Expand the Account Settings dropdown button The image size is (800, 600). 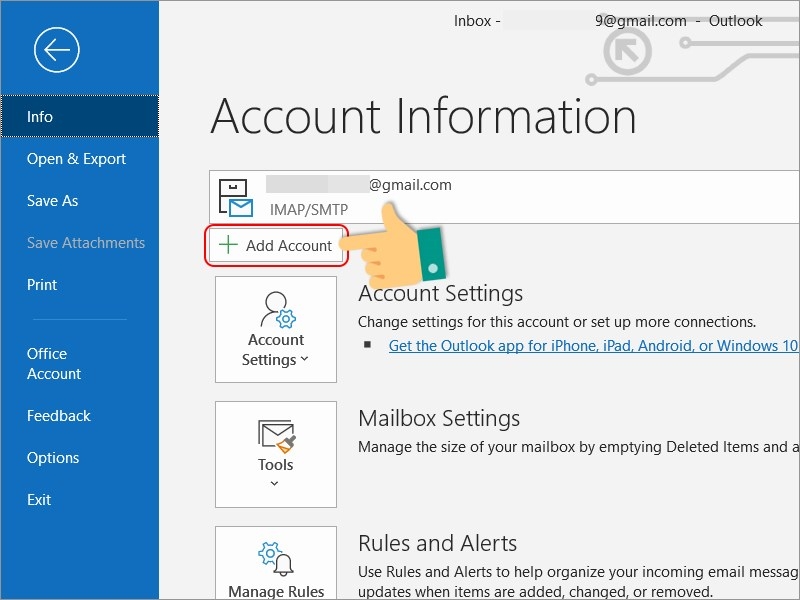(276, 329)
